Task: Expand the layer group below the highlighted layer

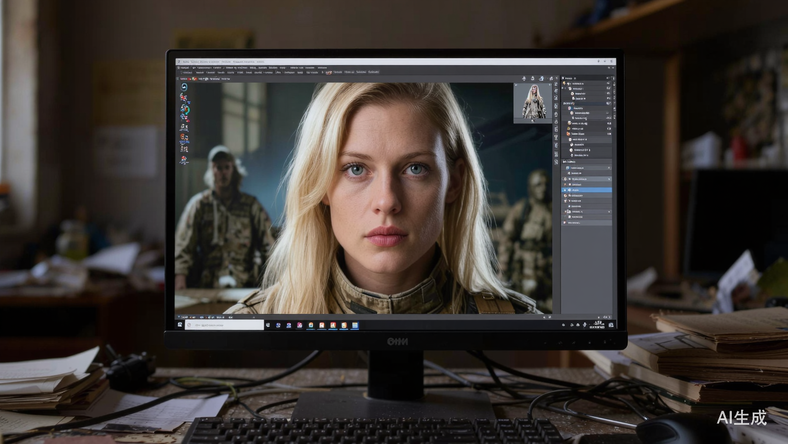Action: tap(566, 197)
